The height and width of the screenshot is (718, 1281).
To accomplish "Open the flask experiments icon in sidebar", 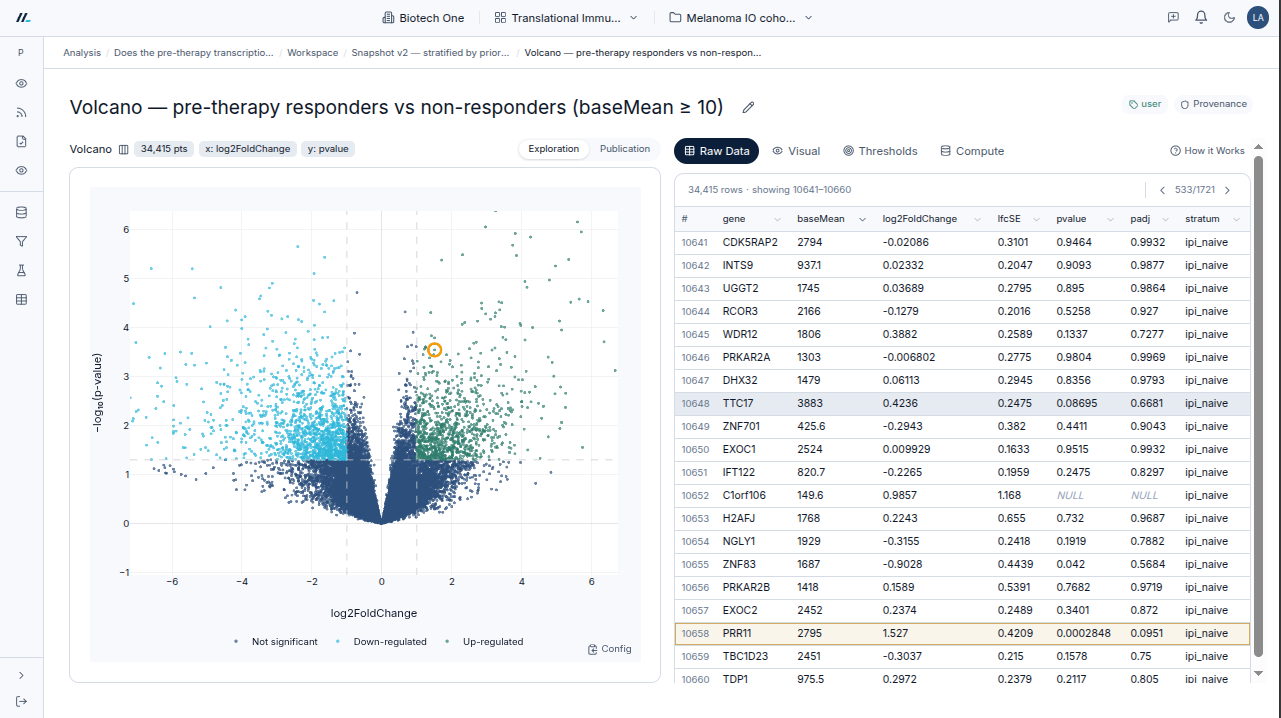I will pyautogui.click(x=21, y=270).
